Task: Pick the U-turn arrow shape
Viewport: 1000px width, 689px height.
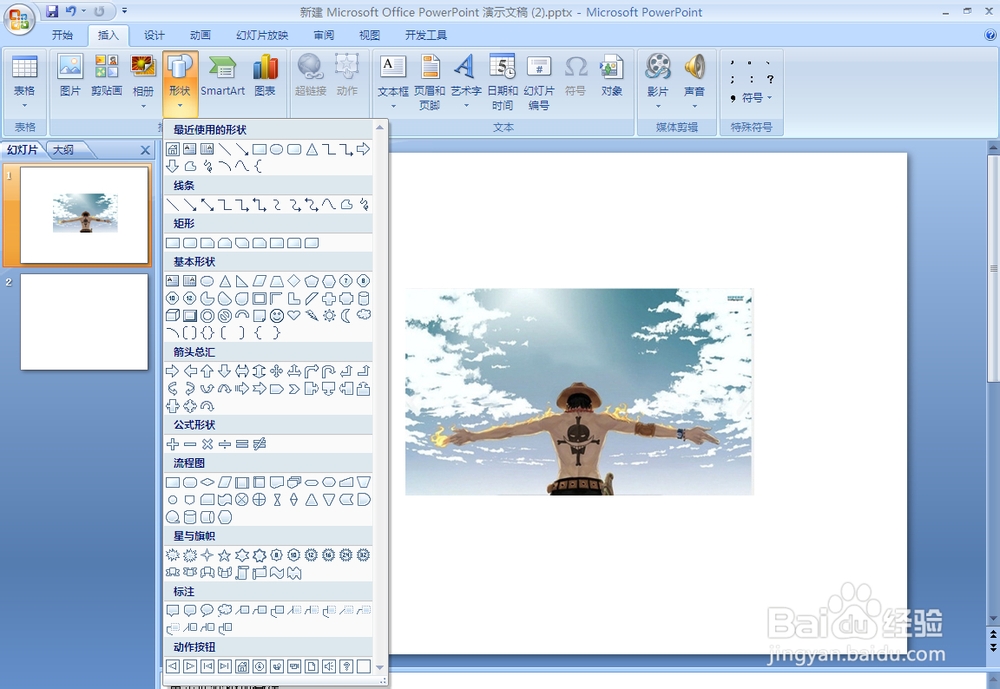Action: [x=328, y=371]
